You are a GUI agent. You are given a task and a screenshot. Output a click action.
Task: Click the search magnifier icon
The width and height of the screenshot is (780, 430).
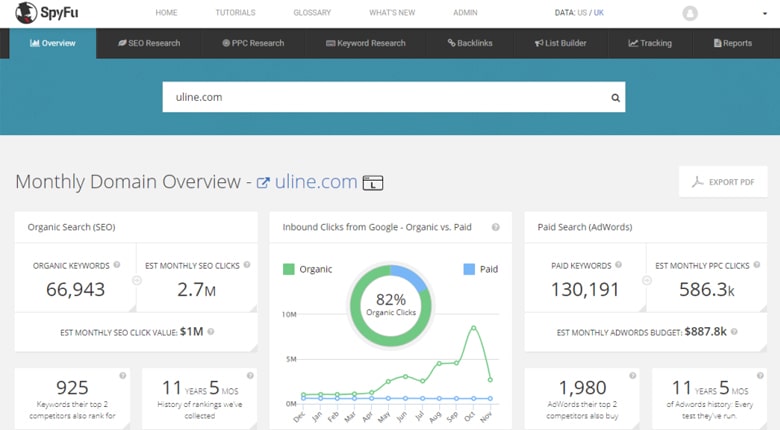pyautogui.click(x=615, y=98)
